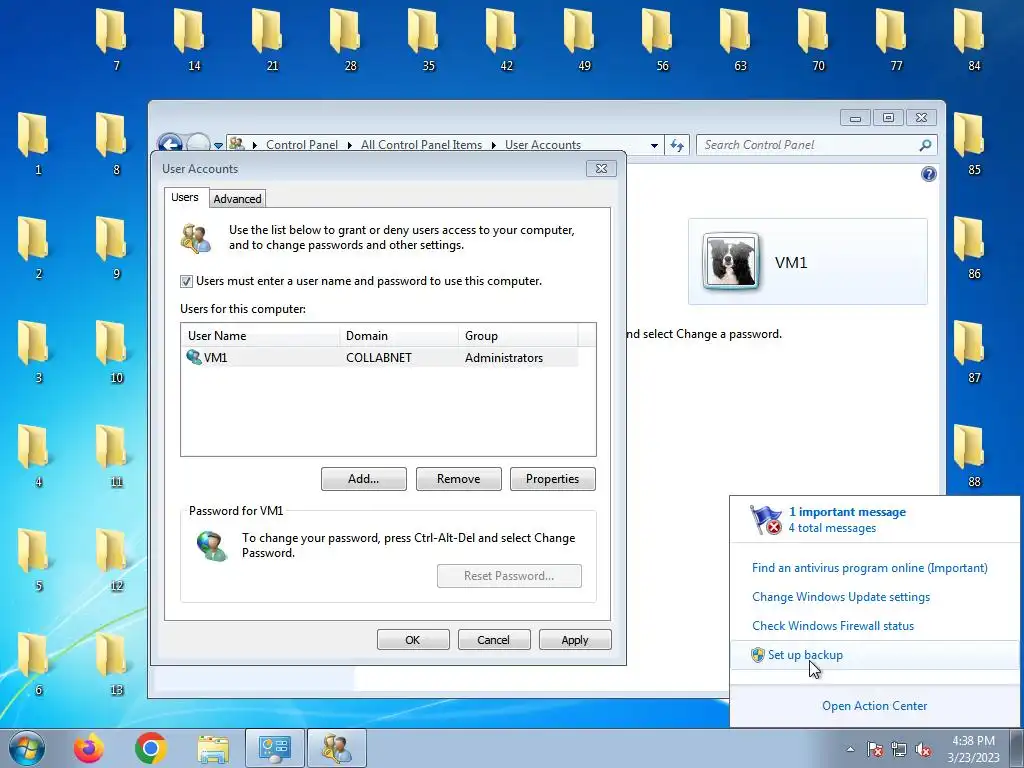This screenshot has height=768, width=1024.
Task: Select desktop folder named 7
Action: pos(113,39)
